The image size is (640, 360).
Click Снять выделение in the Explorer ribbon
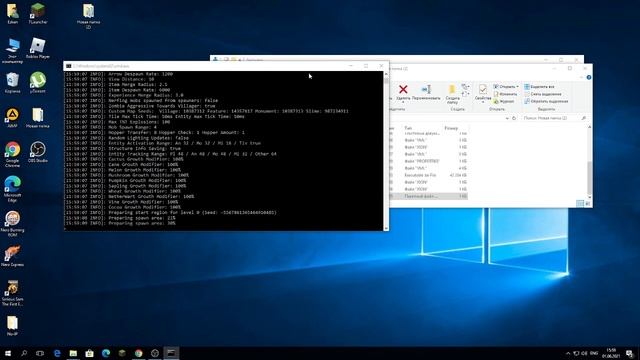point(542,94)
